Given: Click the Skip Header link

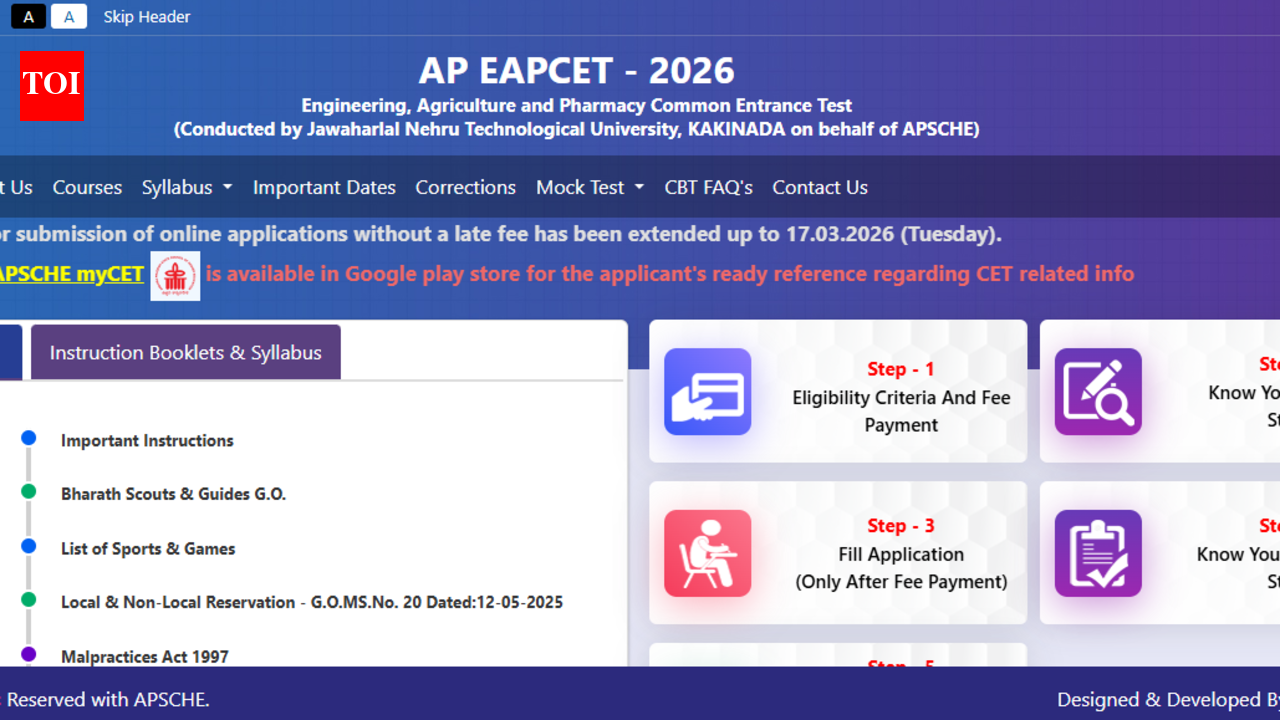Looking at the screenshot, I should pyautogui.click(x=146, y=16).
